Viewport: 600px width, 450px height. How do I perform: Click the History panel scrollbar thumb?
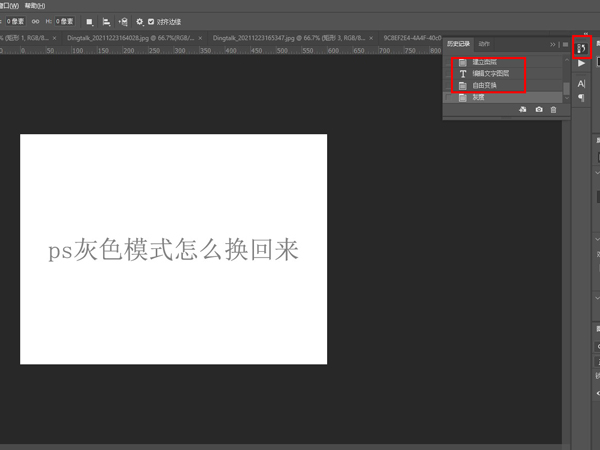(567, 88)
